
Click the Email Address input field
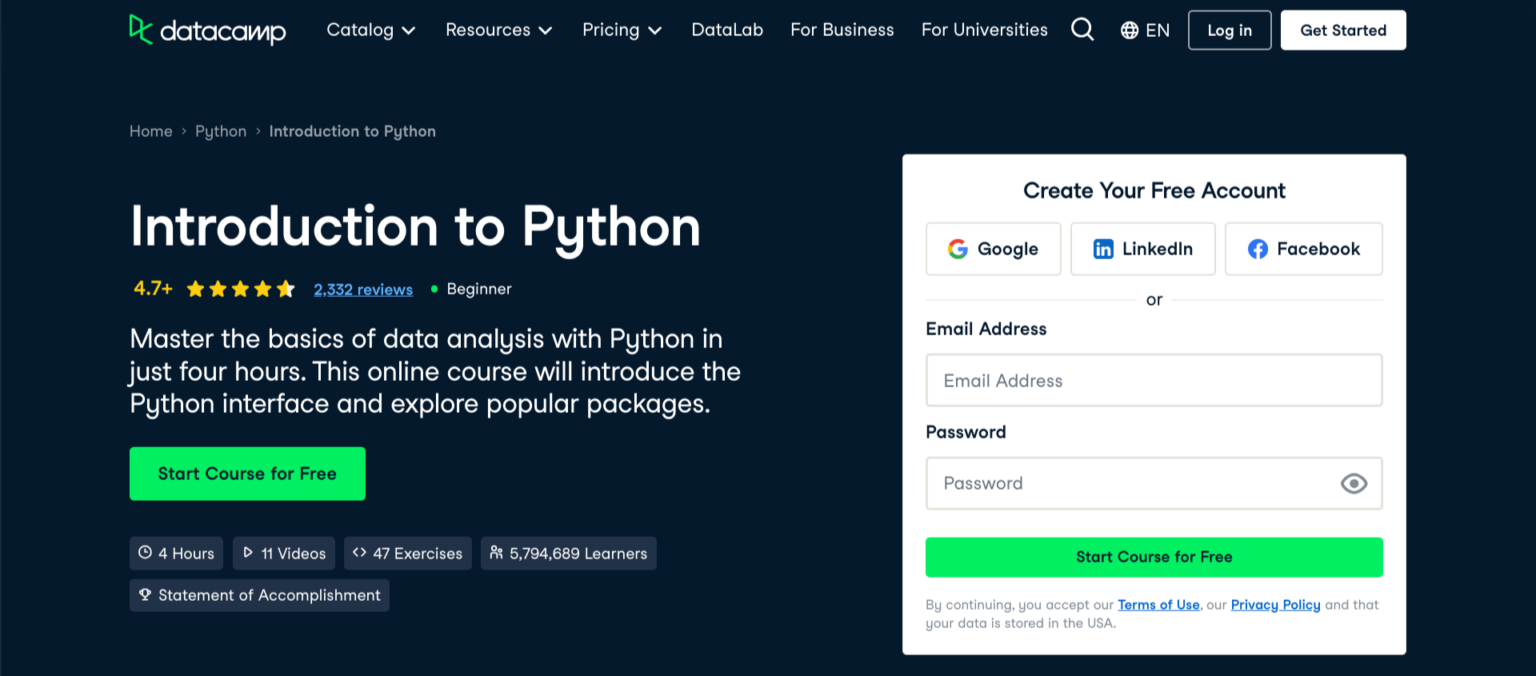point(1154,380)
